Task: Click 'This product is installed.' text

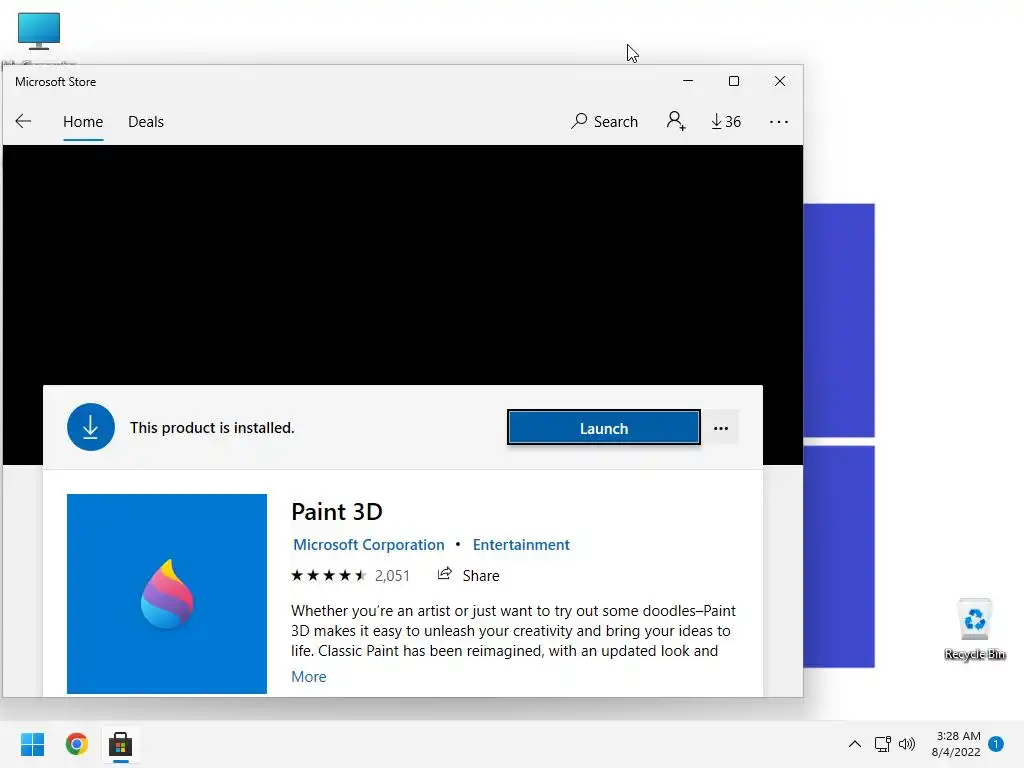Action: tap(212, 428)
